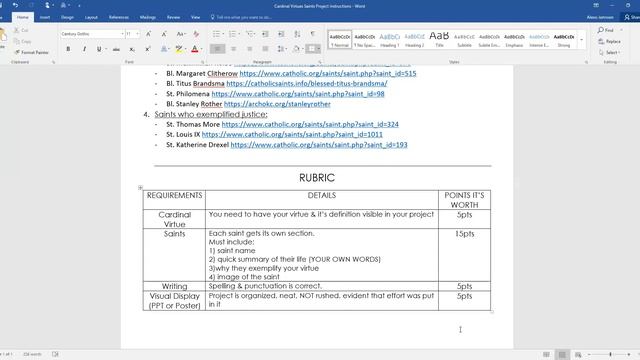Activate Format Painter

(x=31, y=52)
